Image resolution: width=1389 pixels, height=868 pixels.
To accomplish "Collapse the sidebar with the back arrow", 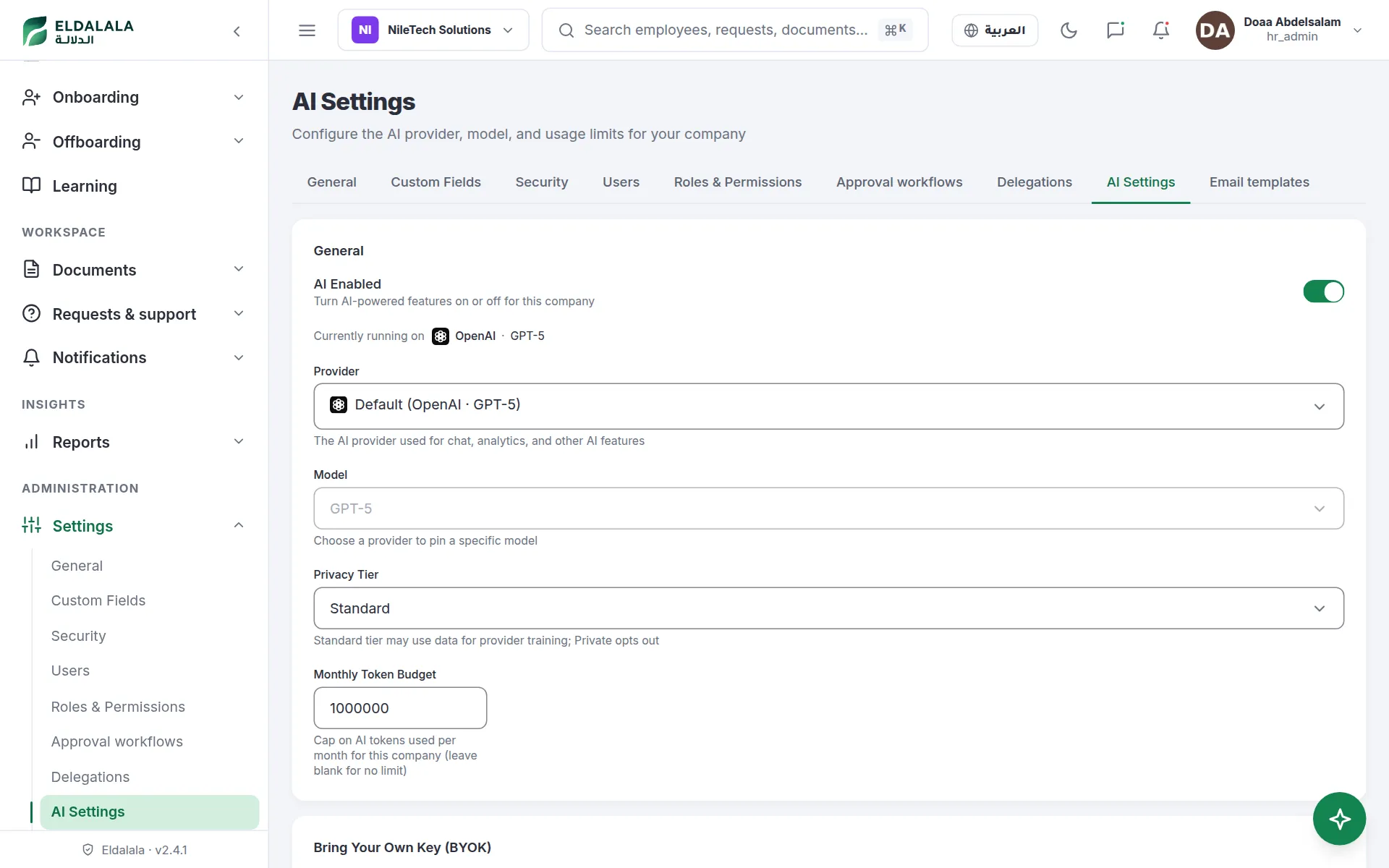I will [237, 31].
